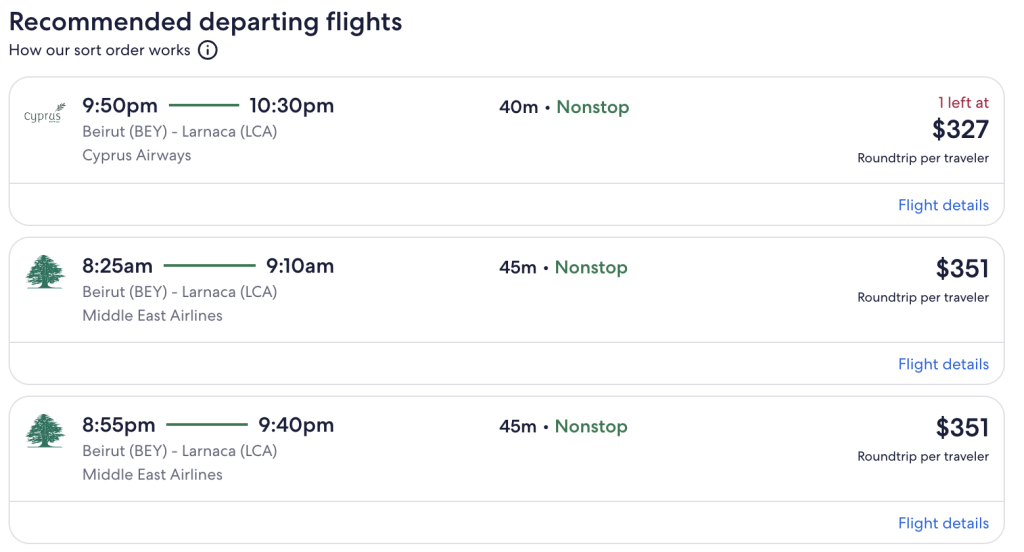Click 'Cyprus Airways' airline name text
1024x552 pixels.
136,155
